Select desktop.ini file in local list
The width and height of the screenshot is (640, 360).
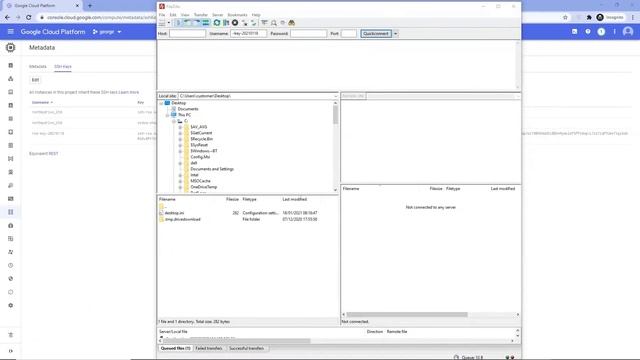click(174, 213)
